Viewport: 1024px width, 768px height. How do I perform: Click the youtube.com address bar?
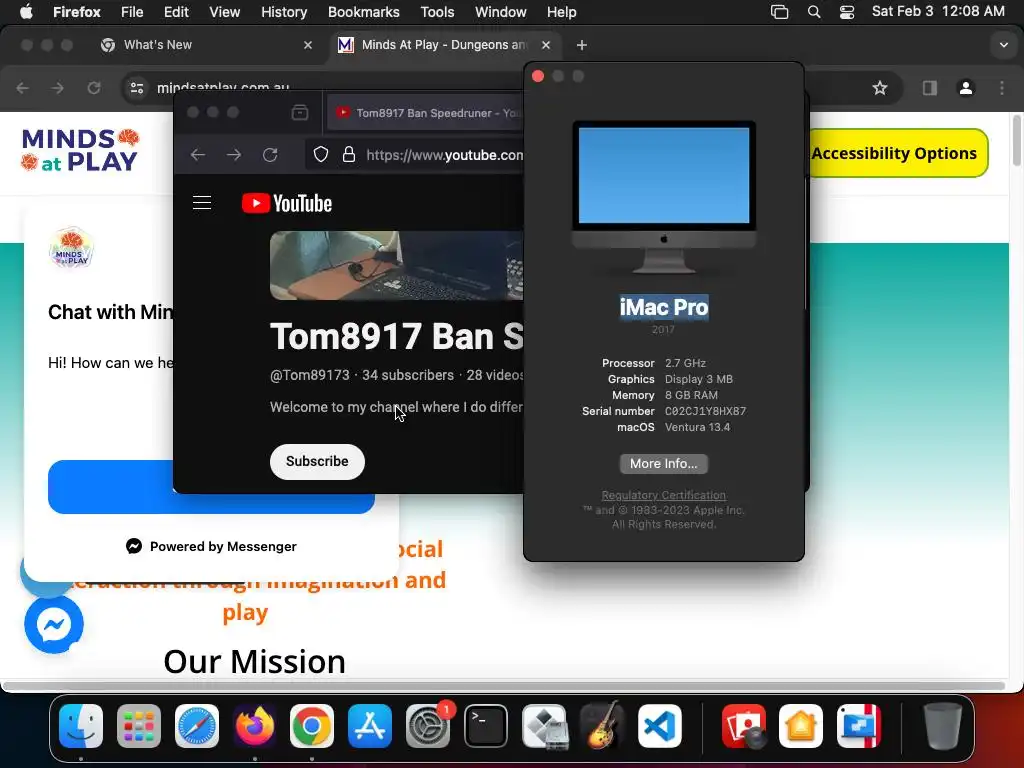[444, 155]
